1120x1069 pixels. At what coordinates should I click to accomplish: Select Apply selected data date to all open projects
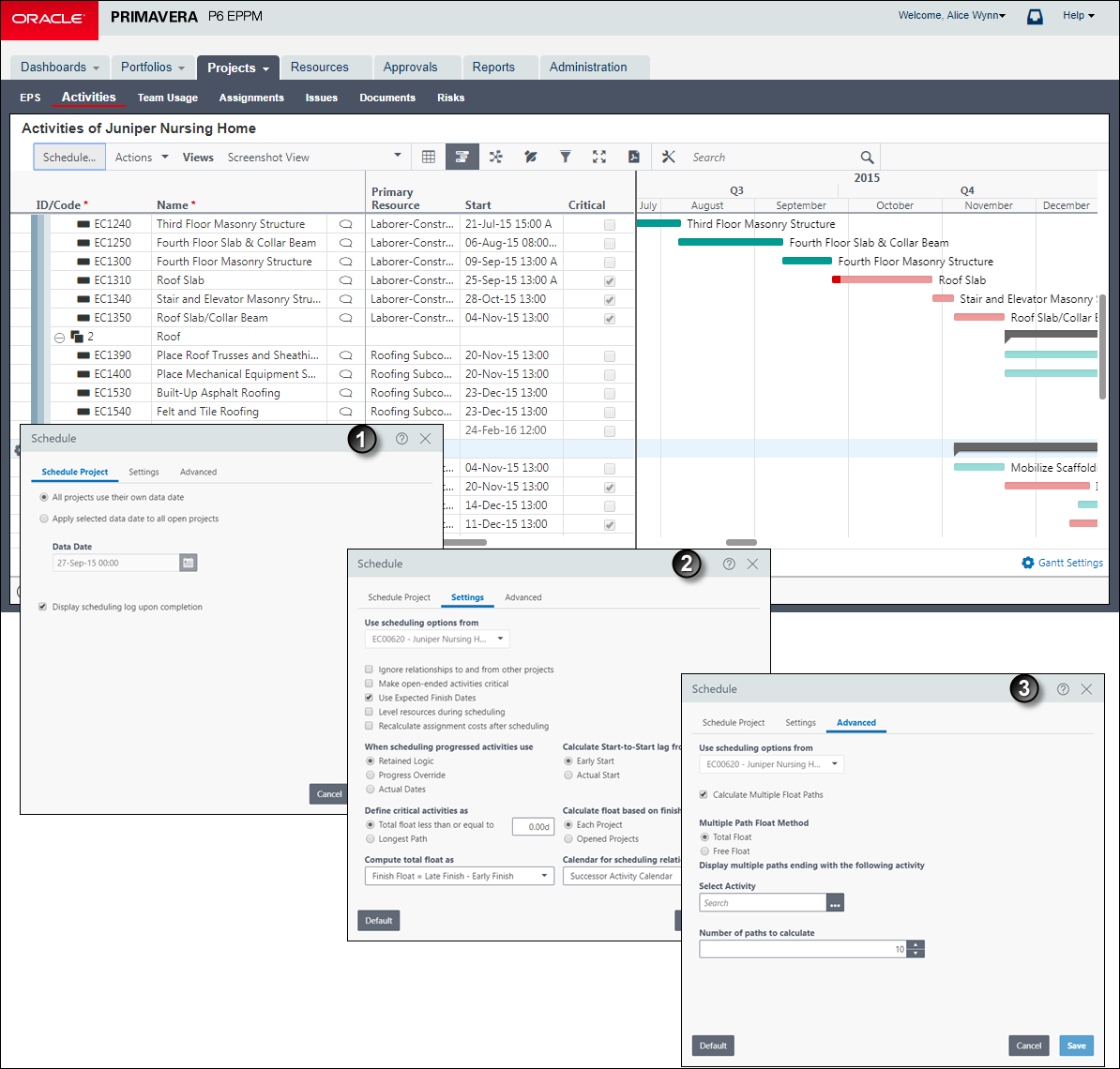click(44, 519)
